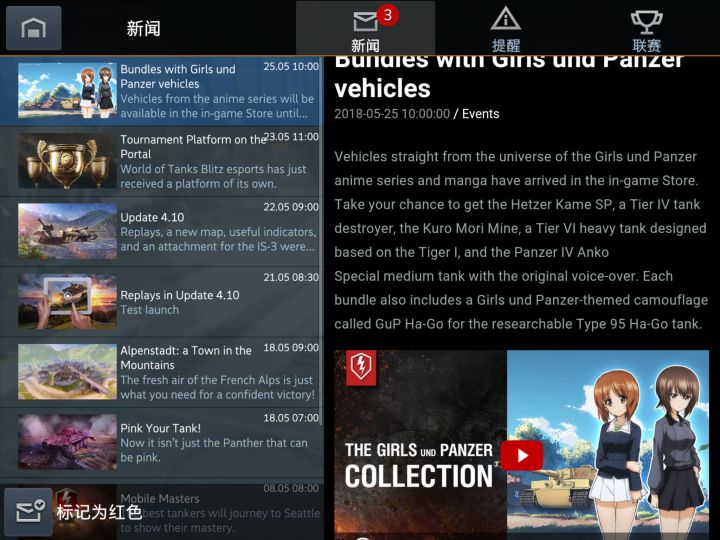Viewport: 720px width, 540px height.
Task: Click the Girls und Panzer anime thumbnail
Action: tap(67, 90)
